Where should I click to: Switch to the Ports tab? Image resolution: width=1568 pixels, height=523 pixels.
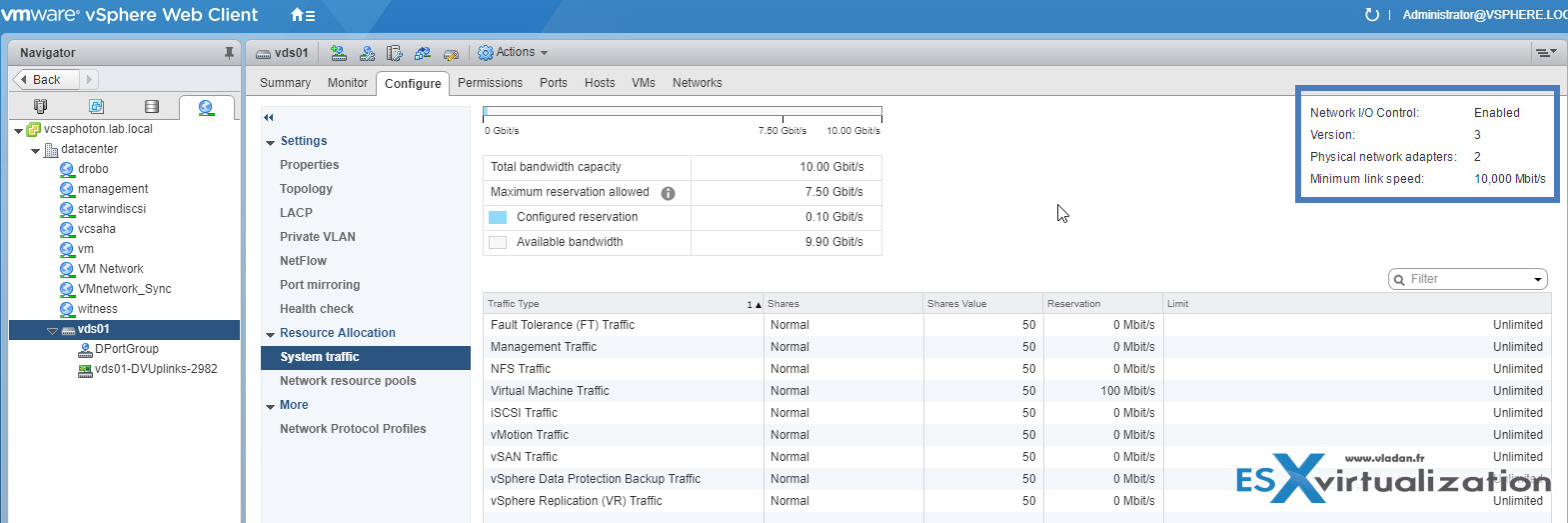554,83
